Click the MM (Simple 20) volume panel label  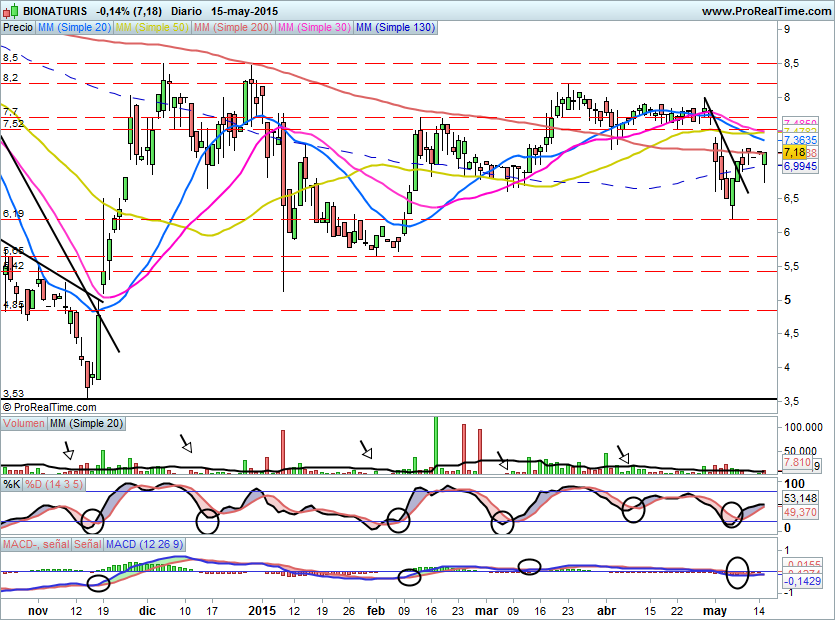pyautogui.click(x=86, y=424)
